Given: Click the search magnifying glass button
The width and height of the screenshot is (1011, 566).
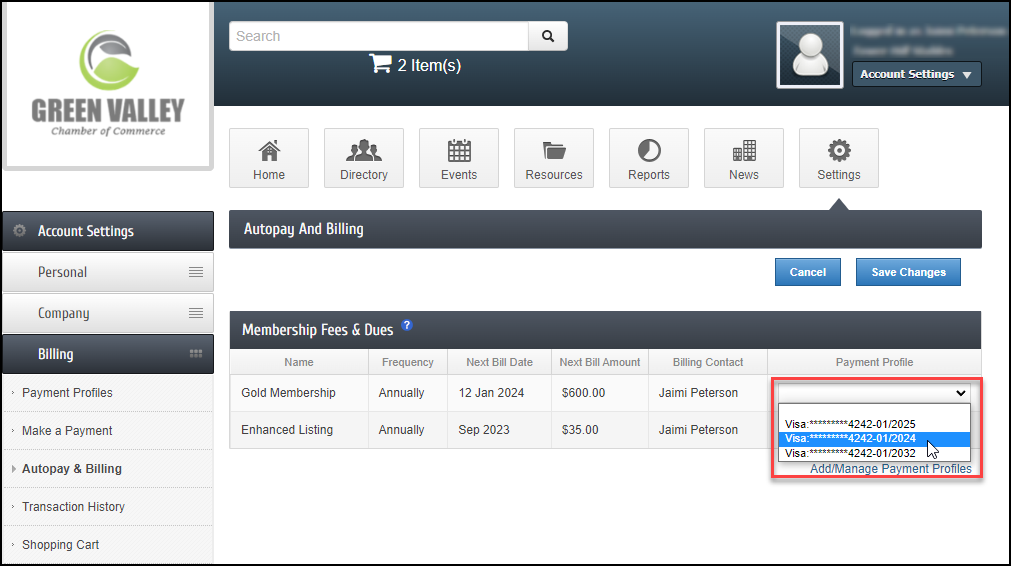Looking at the screenshot, I should coord(547,36).
